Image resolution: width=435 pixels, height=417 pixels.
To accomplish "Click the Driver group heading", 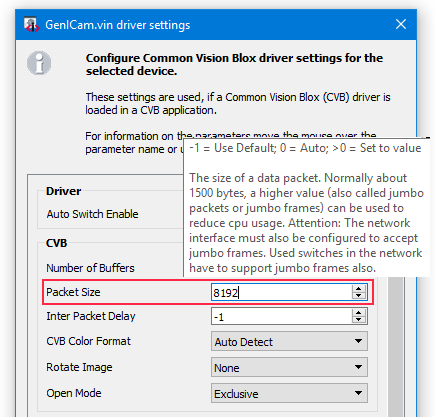I will coord(63,191).
